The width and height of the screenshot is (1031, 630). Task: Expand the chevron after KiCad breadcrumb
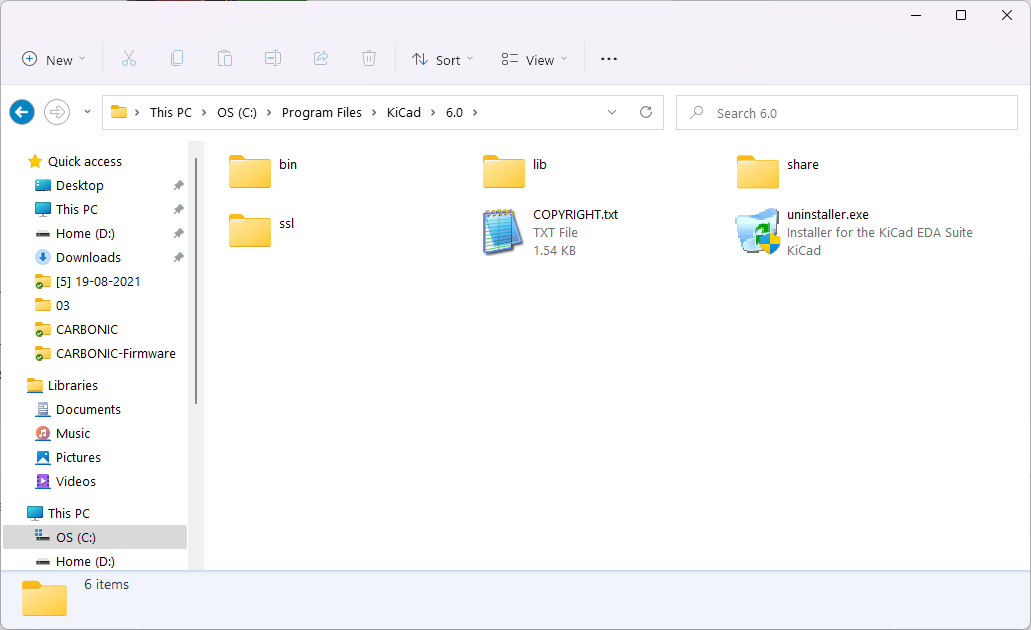click(x=433, y=112)
